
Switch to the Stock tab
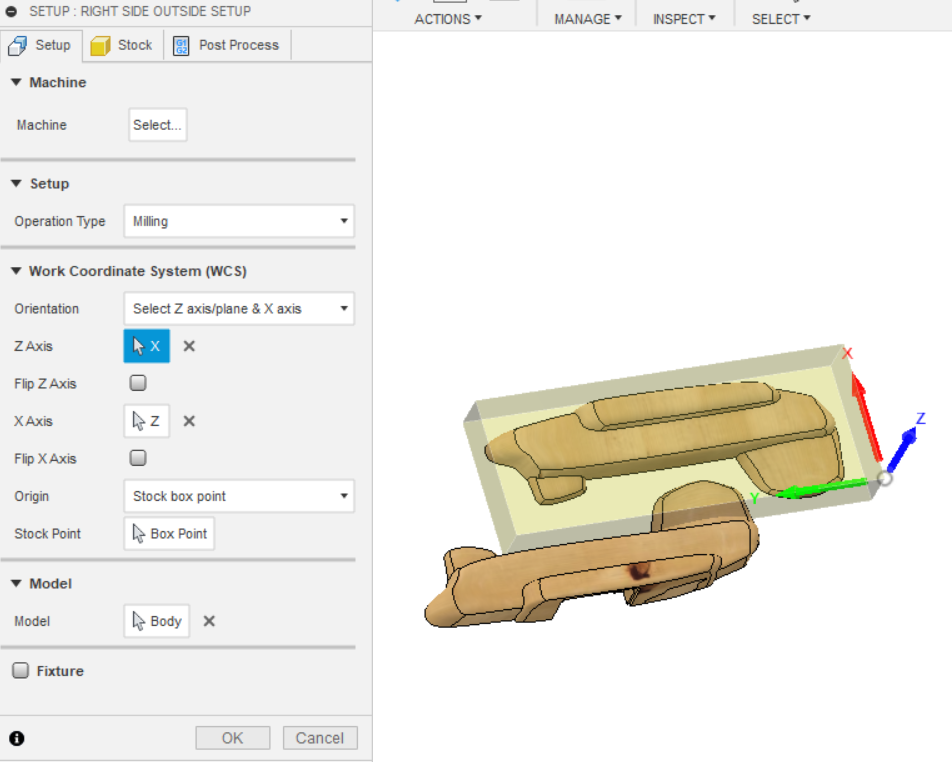point(121,44)
